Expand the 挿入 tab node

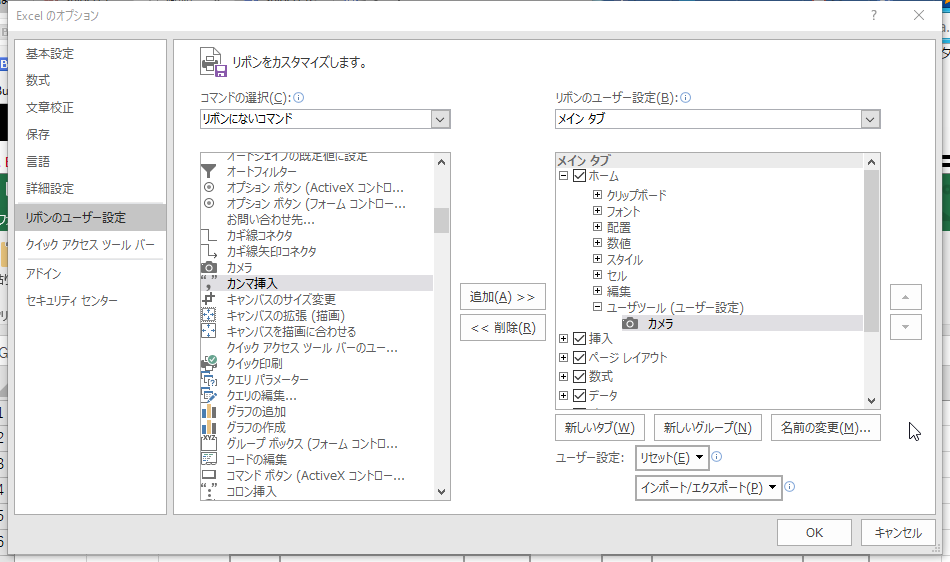coord(563,339)
